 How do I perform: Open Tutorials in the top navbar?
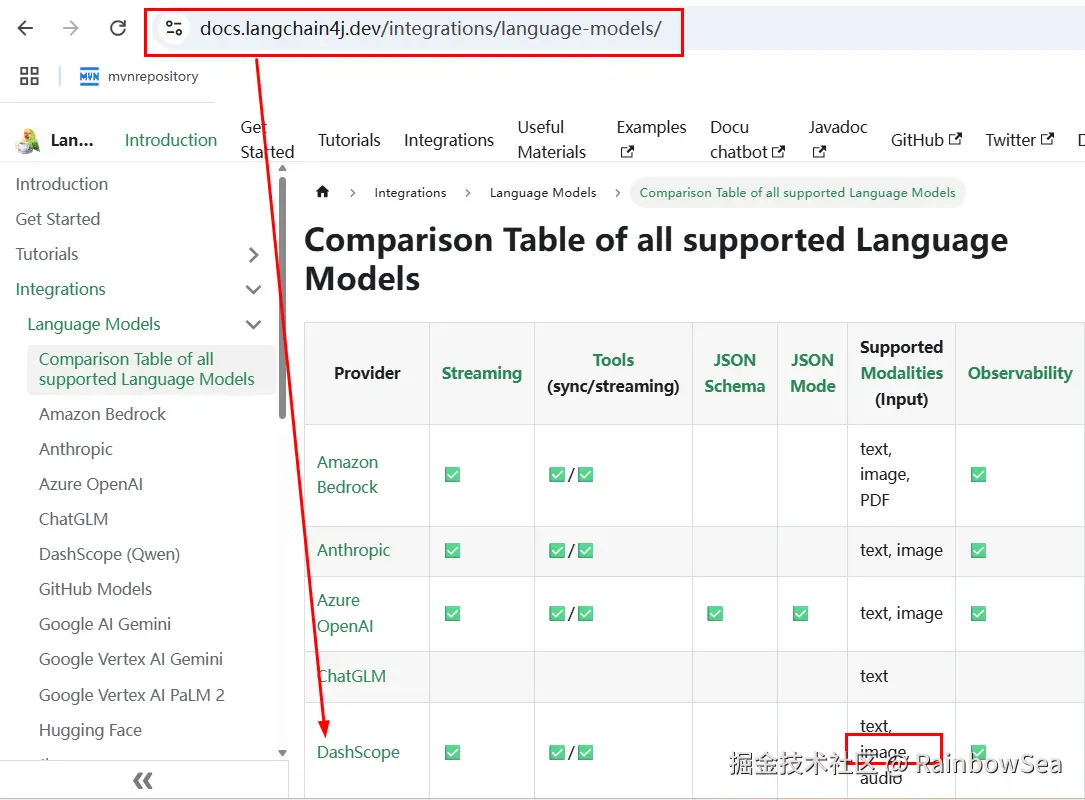(x=349, y=140)
